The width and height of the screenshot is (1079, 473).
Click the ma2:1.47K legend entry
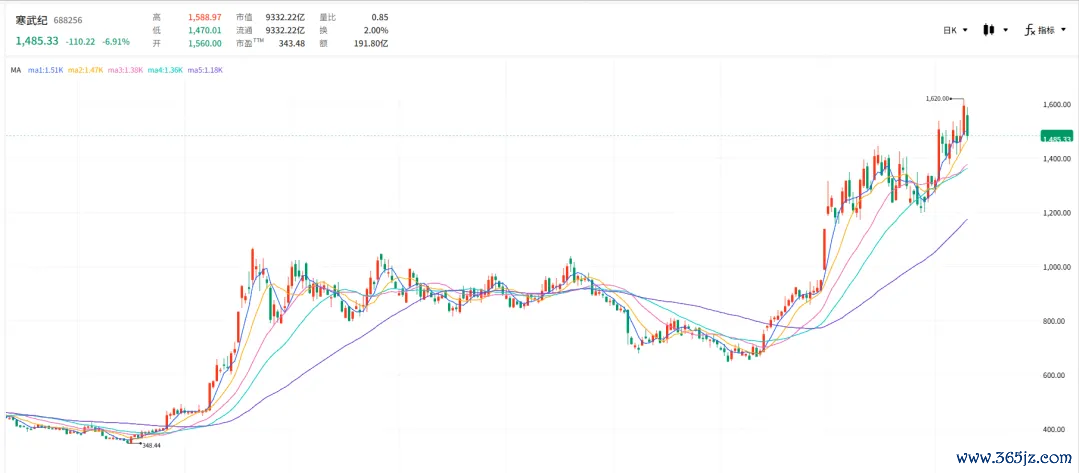tap(85, 70)
